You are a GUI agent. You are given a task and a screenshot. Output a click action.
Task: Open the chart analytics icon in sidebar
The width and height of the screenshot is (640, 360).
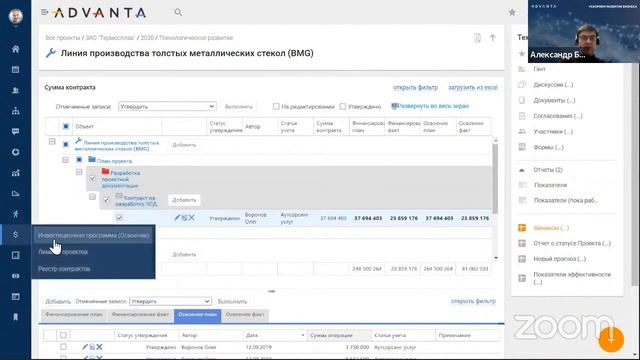coord(16,173)
